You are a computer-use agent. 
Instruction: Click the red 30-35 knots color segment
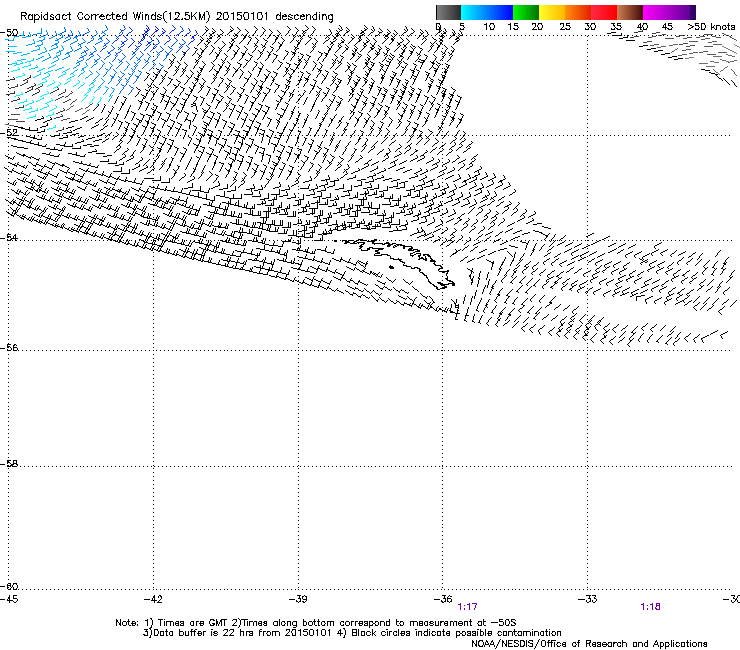tap(604, 12)
